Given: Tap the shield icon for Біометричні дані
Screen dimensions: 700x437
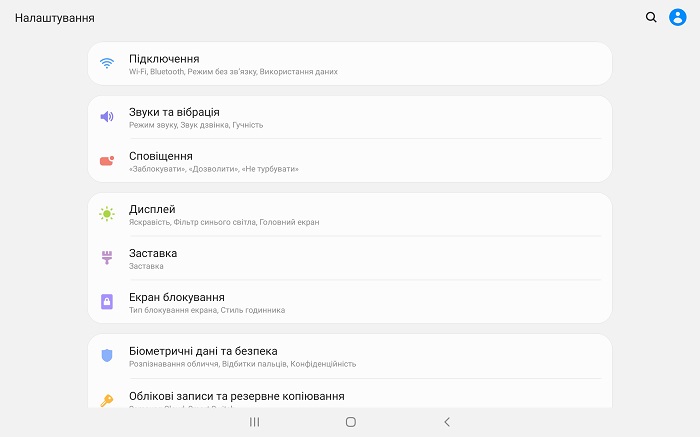Looking at the screenshot, I should coord(107,356).
